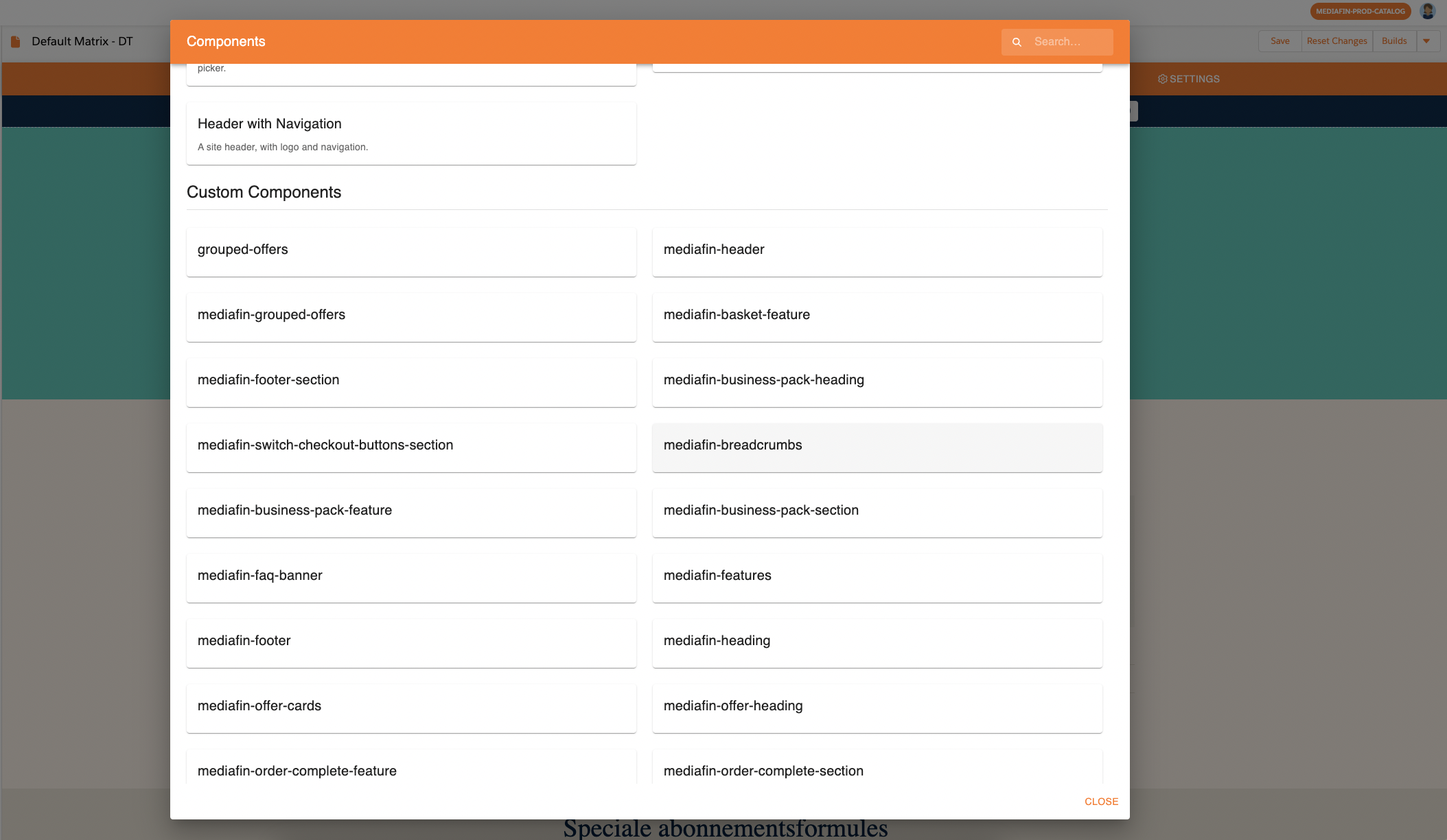Open the SETTINGS tab in background editor
This screenshot has height=840, width=1447.
coord(1188,79)
